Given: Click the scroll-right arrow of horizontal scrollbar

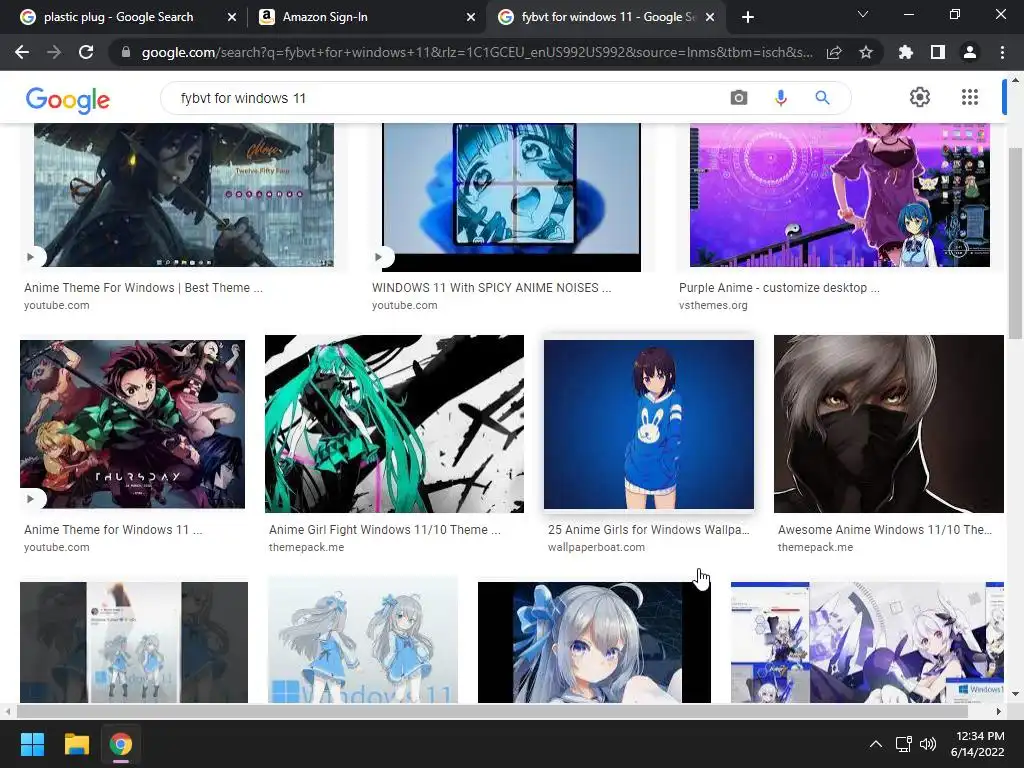Looking at the screenshot, I should click(999, 711).
